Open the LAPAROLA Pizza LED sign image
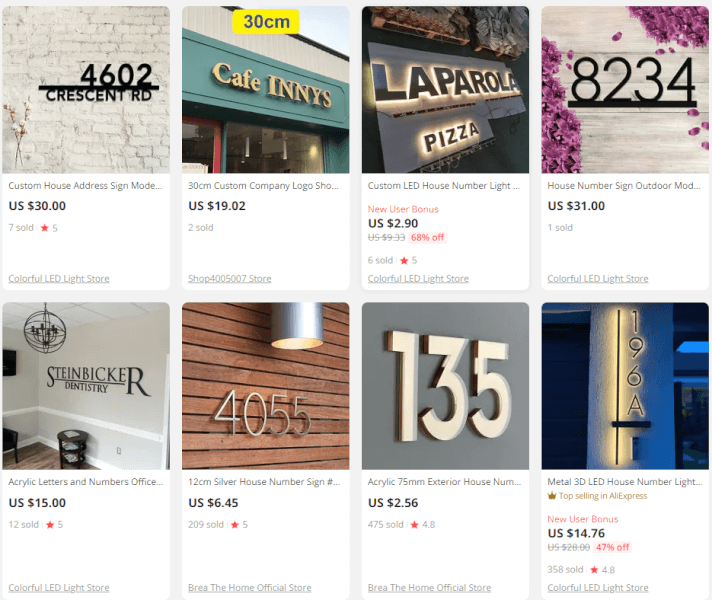The image size is (712, 600). [x=445, y=89]
